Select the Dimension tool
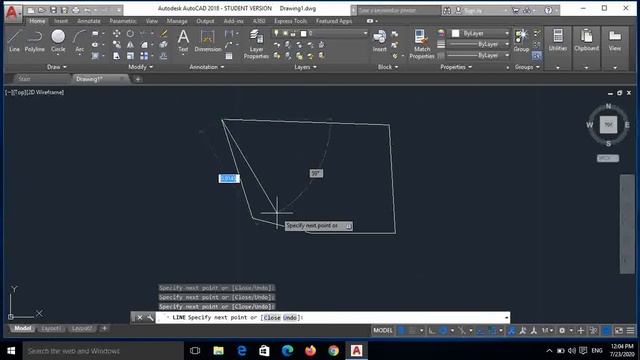The height and width of the screenshot is (360, 640). [x=208, y=41]
